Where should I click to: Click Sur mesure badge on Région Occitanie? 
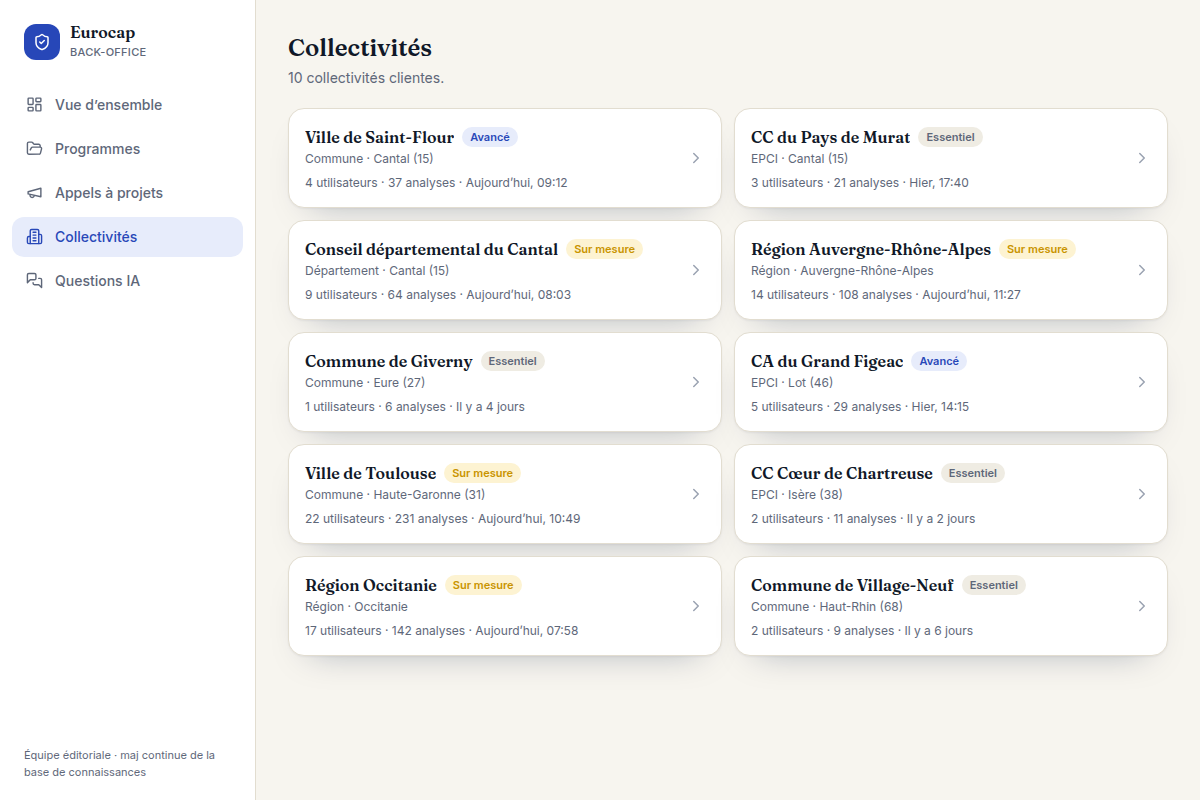click(x=483, y=585)
